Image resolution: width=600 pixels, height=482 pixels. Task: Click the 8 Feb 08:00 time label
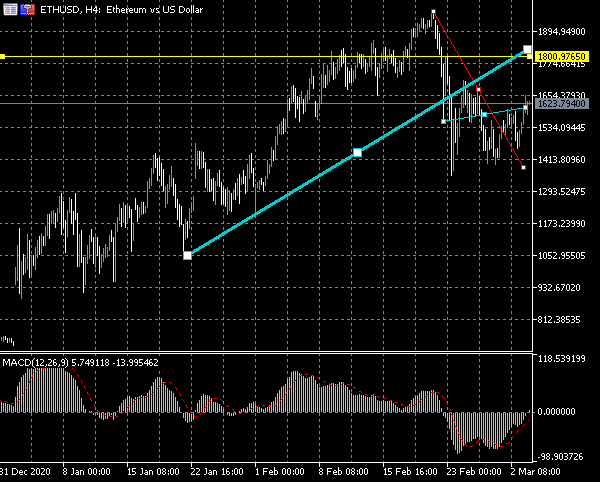coord(344,472)
